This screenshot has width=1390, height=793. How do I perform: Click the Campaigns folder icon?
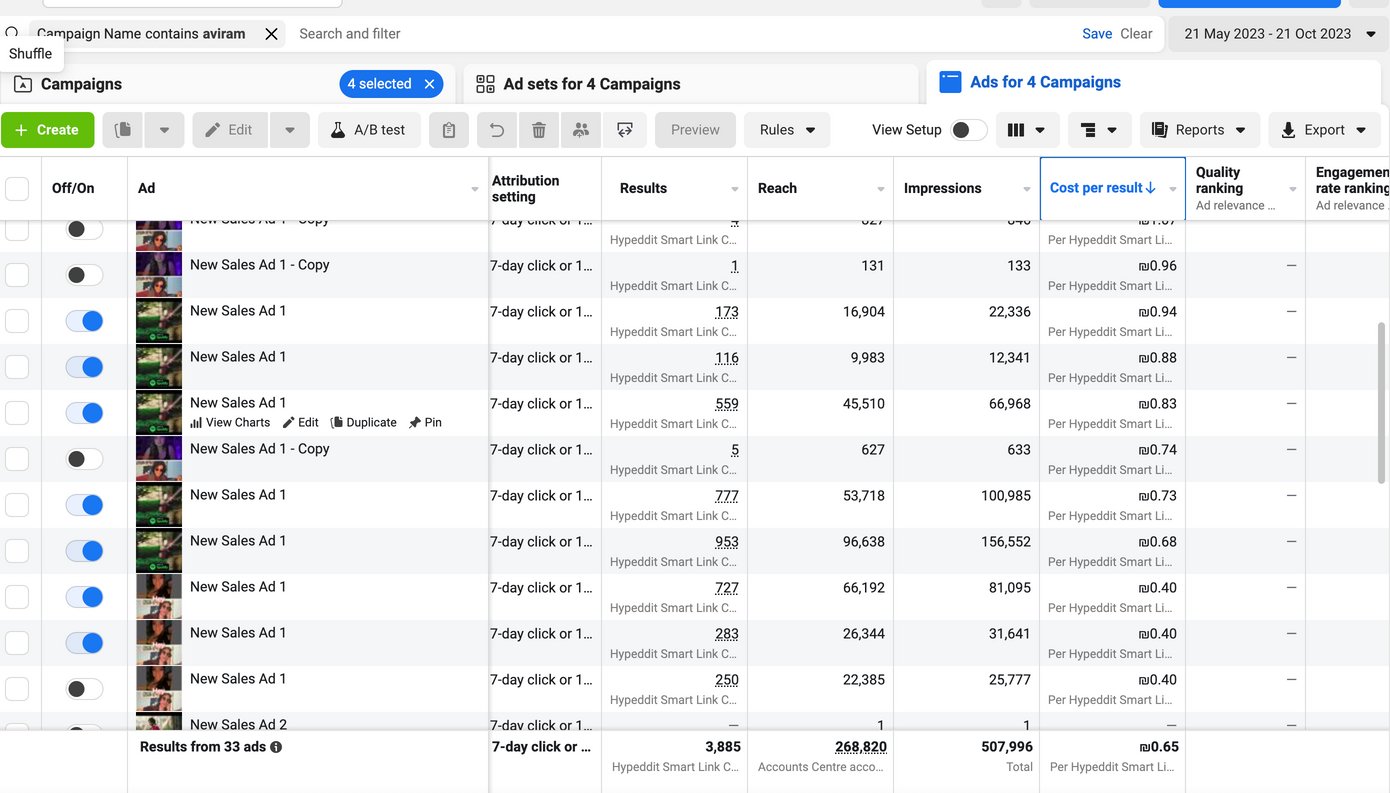(x=22, y=84)
